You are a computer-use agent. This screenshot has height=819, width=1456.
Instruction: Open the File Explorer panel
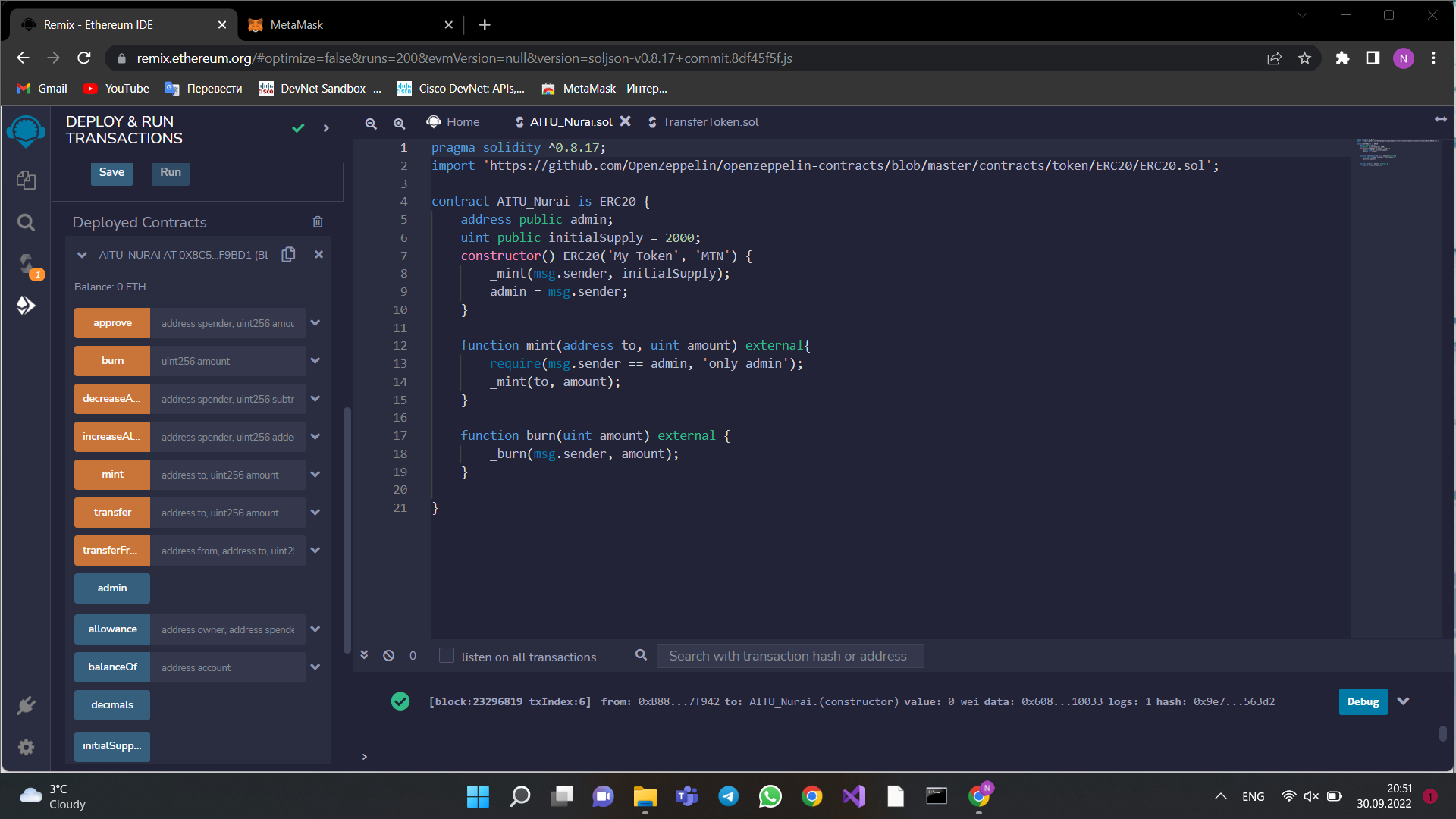tap(27, 180)
